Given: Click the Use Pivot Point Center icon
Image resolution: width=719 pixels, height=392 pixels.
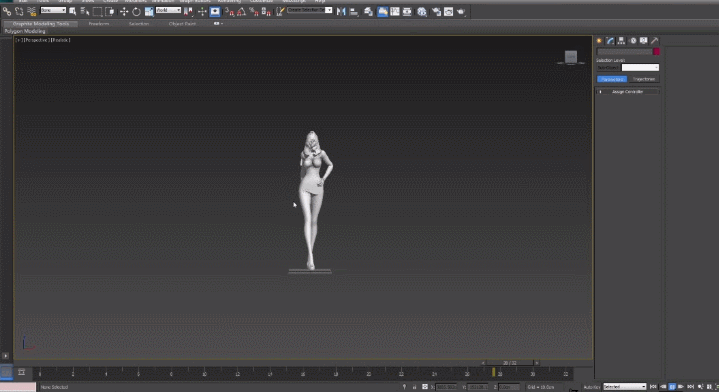Looking at the screenshot, I should 188,11.
